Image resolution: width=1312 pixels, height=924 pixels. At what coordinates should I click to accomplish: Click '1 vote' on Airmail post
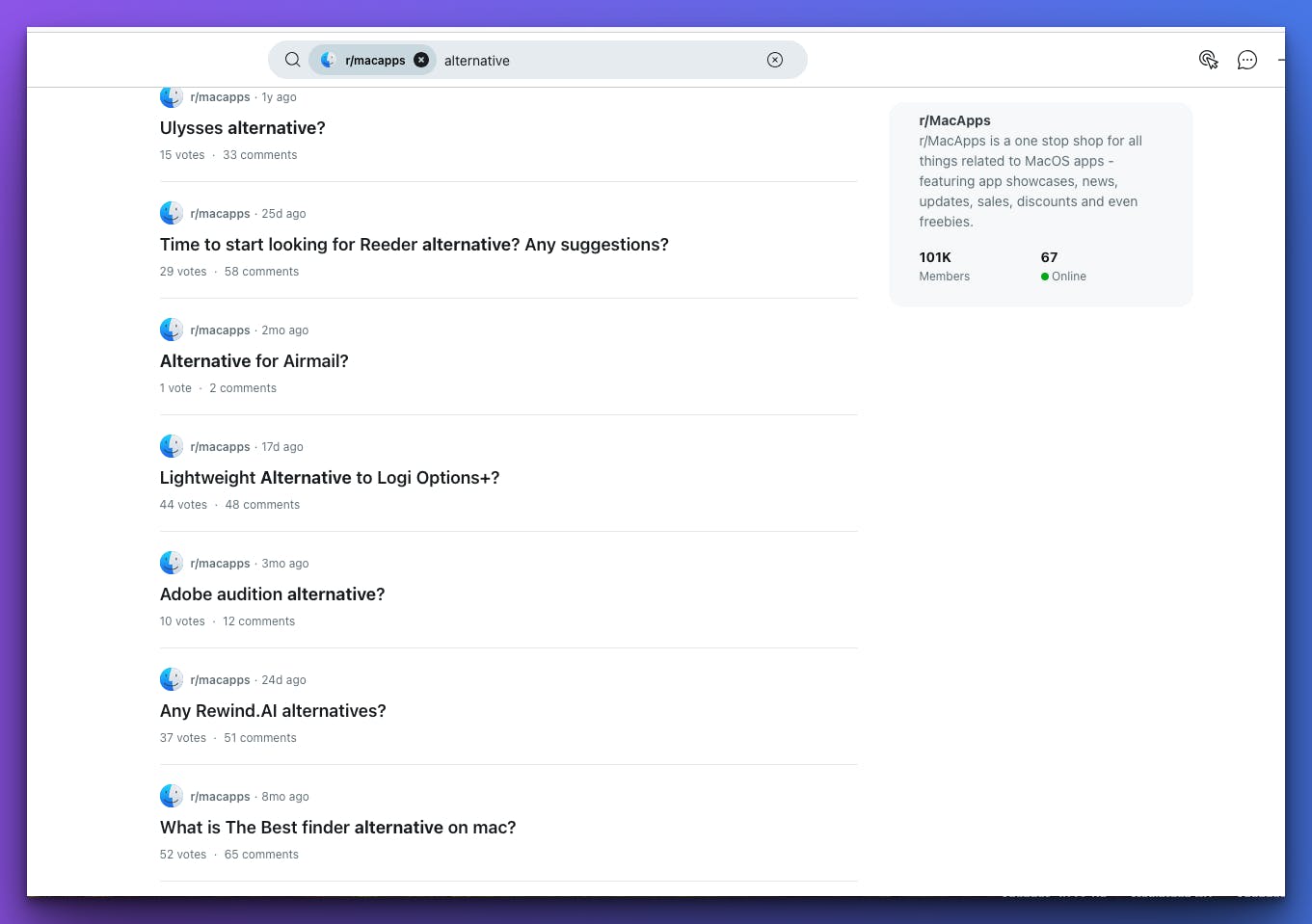click(175, 388)
